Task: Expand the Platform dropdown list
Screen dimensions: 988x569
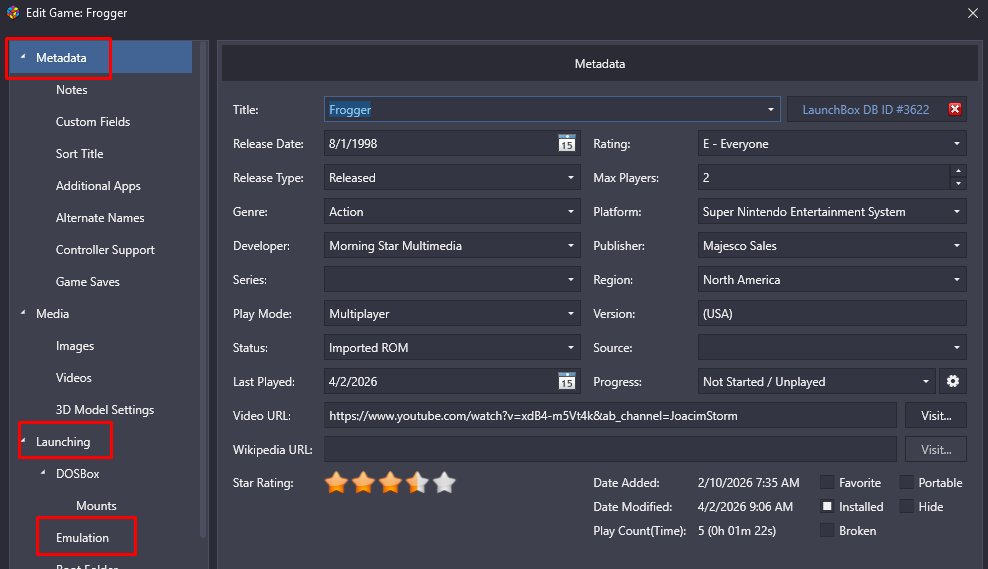Action: [957, 212]
